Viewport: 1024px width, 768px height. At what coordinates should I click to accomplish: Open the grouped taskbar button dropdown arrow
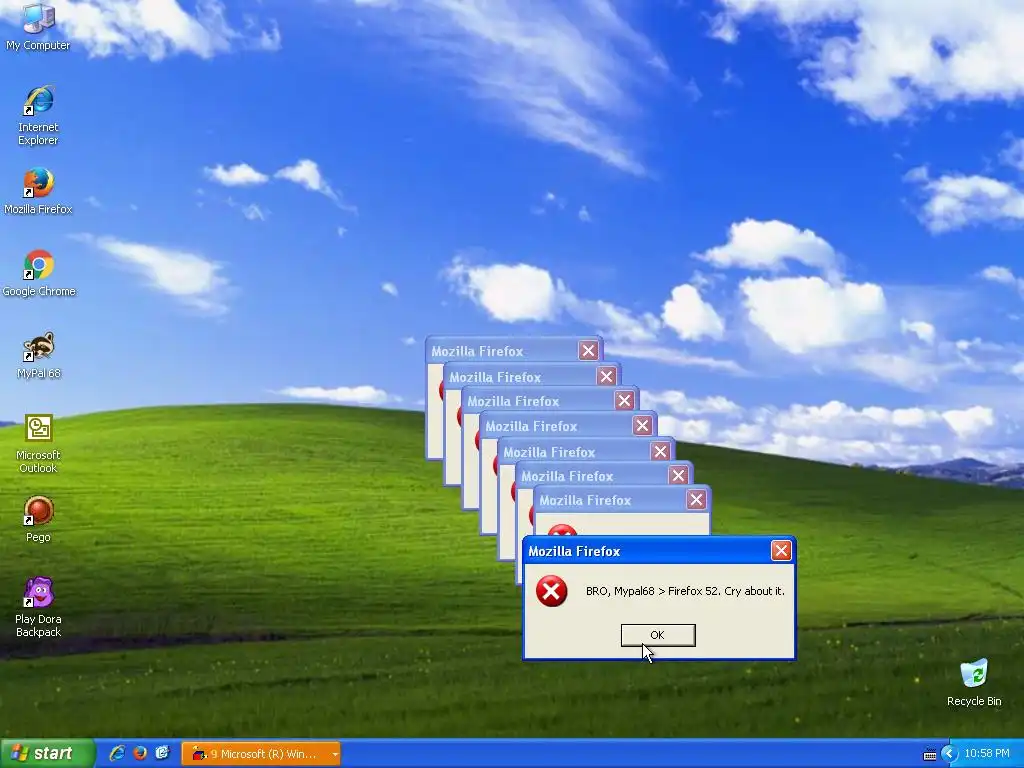click(335, 754)
